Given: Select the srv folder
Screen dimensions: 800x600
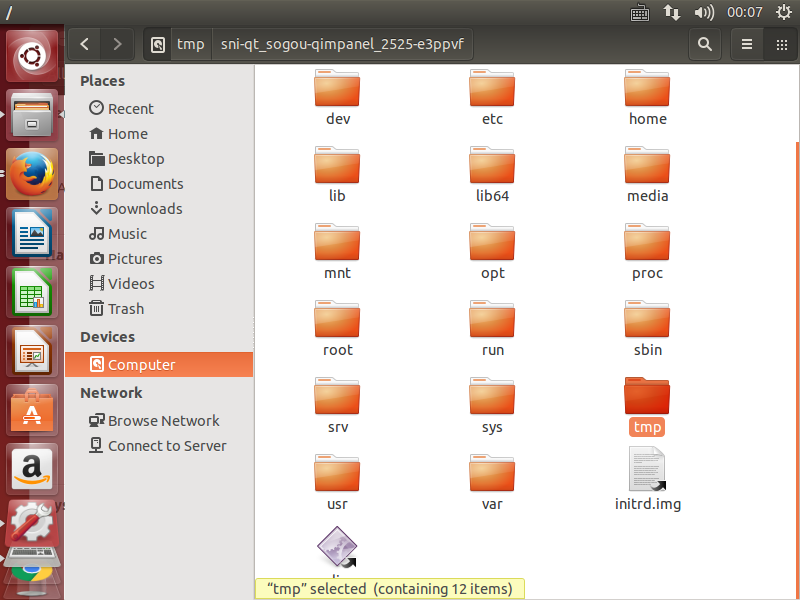Looking at the screenshot, I should [337, 406].
